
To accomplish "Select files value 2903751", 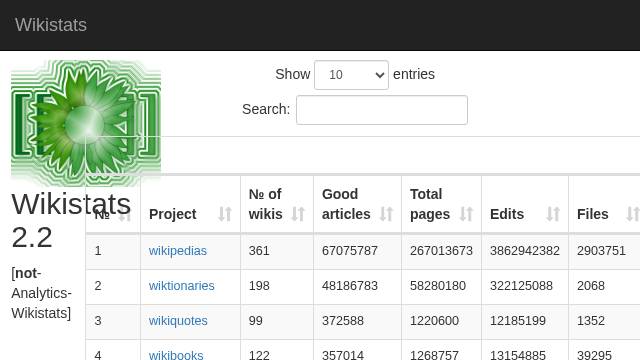I will (601, 251).
